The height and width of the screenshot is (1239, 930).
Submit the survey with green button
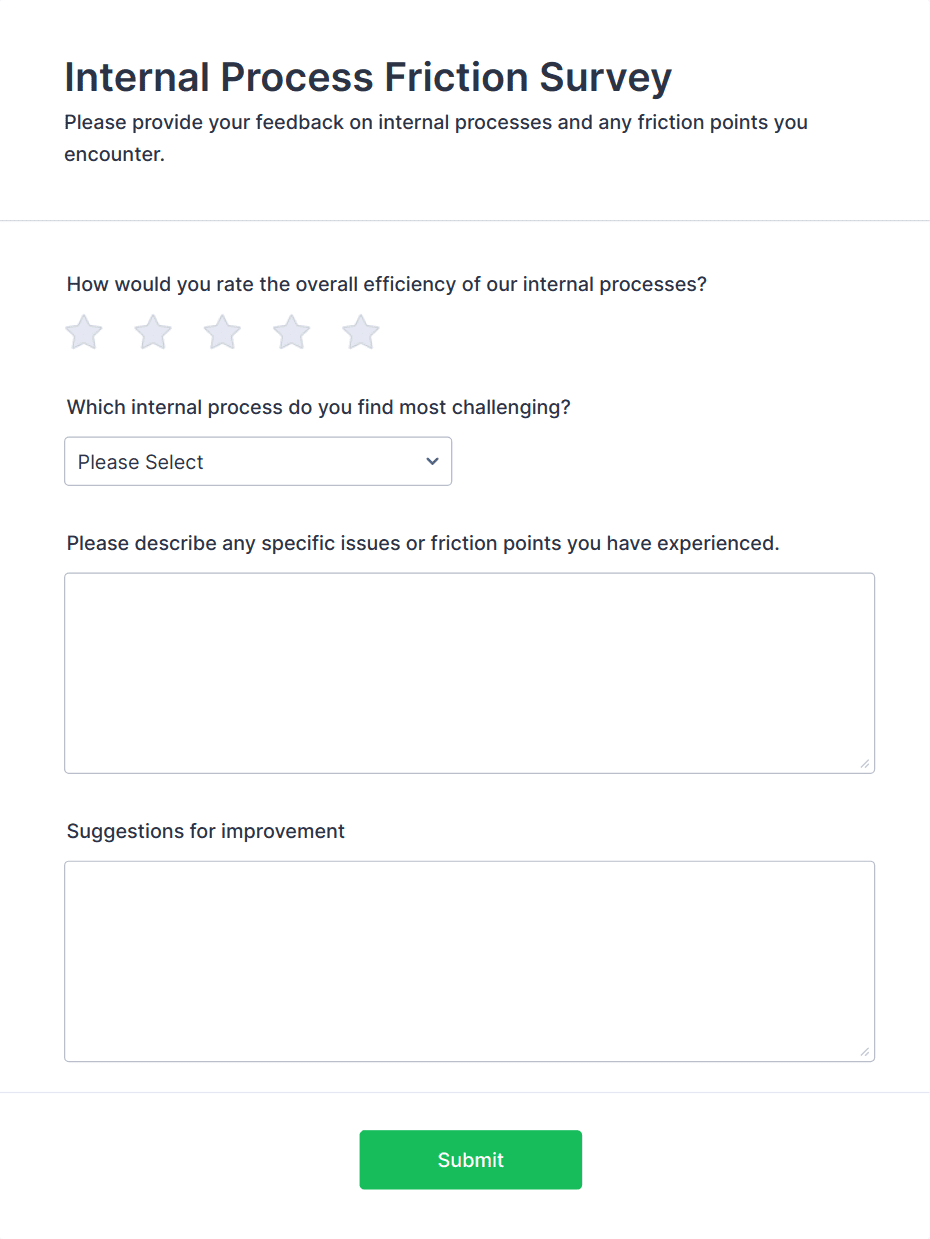[470, 1160]
